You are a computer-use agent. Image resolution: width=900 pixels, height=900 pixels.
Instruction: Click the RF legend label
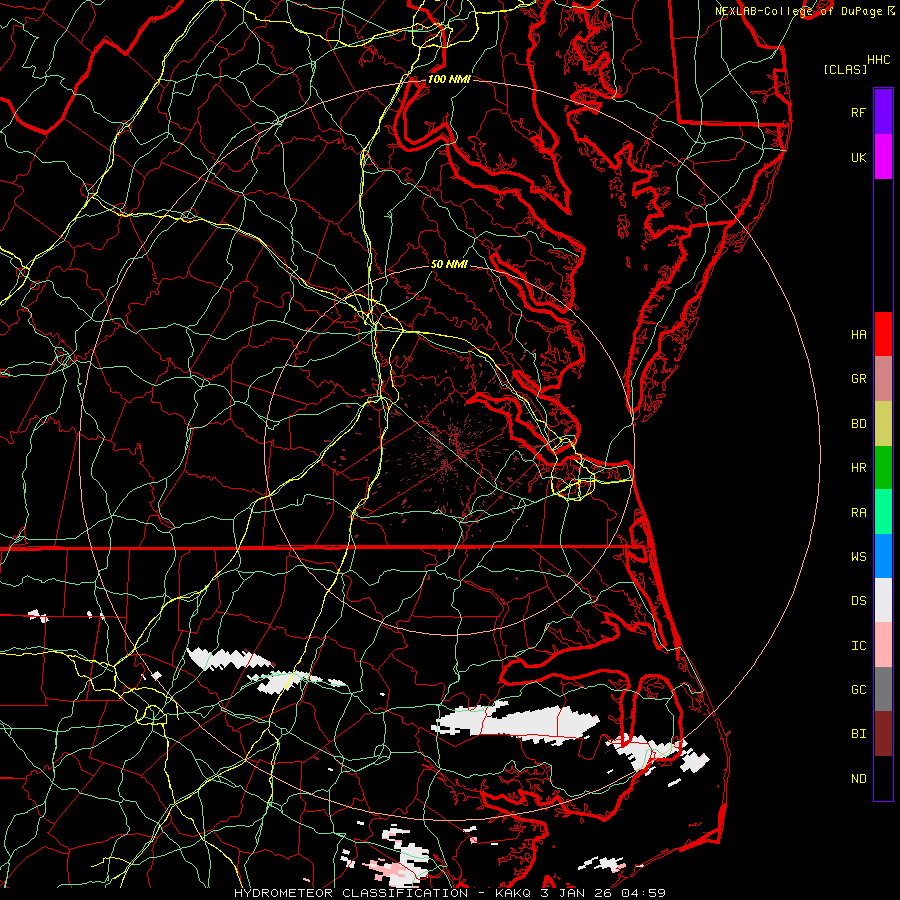[858, 112]
